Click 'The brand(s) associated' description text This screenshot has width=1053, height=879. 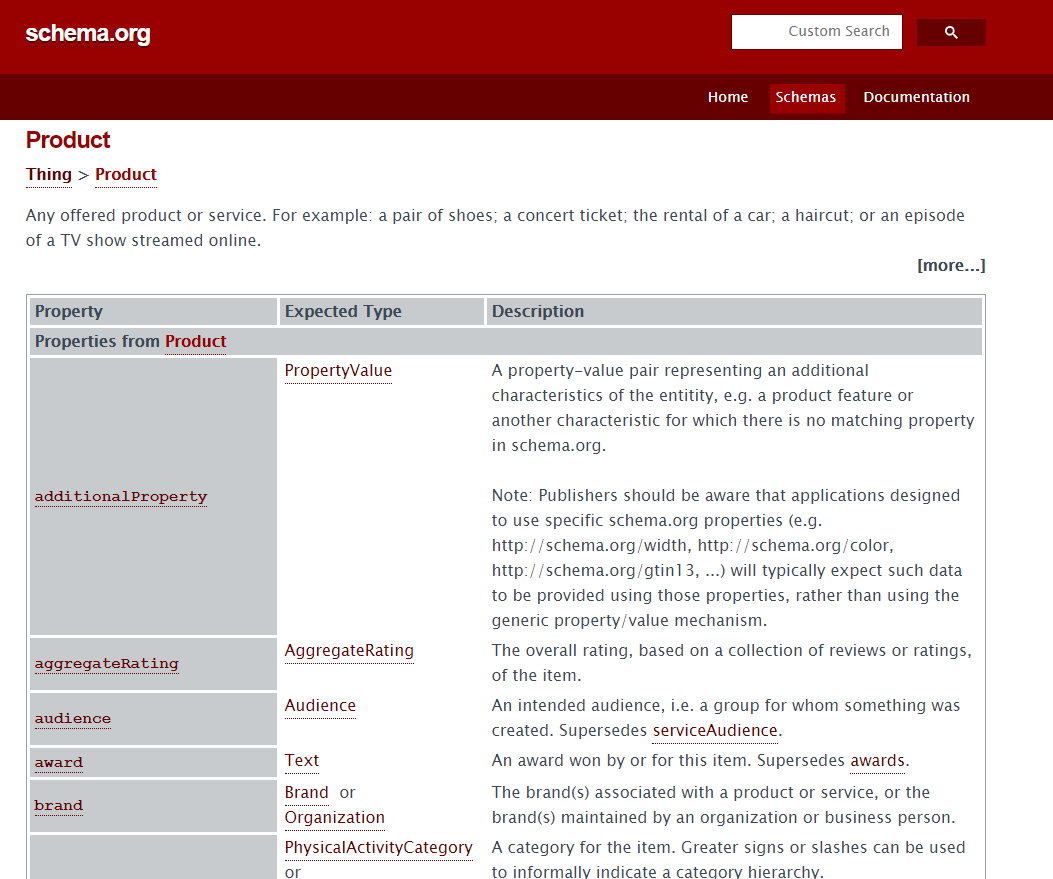(x=723, y=805)
